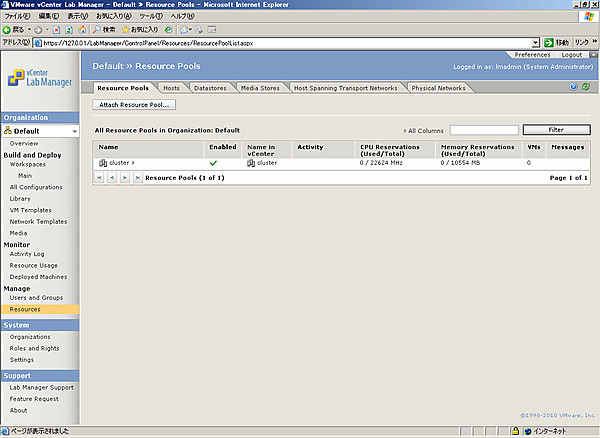Click the filter text input field
600x438 pixels.
click(484, 130)
